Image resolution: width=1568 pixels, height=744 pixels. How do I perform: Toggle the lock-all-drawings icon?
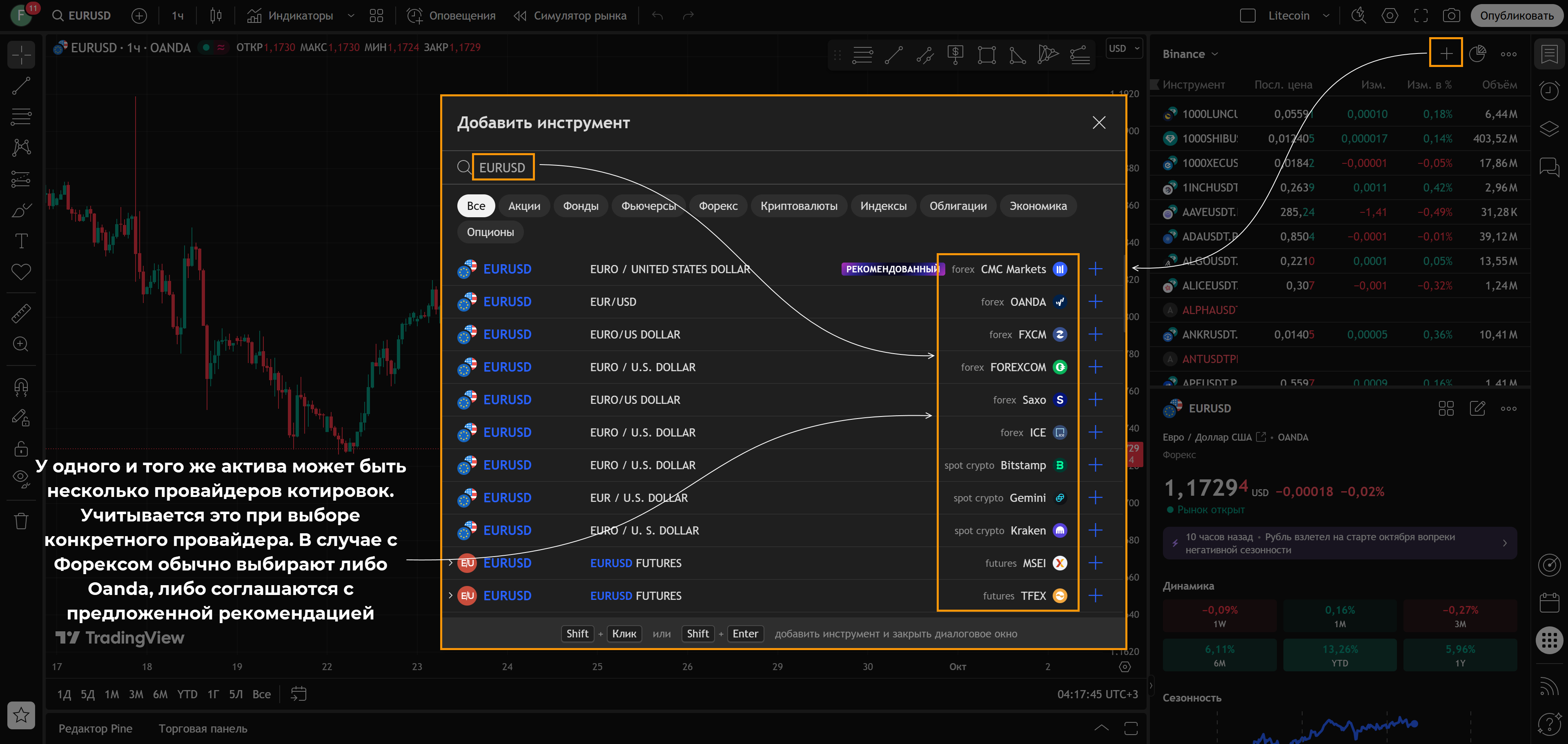coord(21,449)
